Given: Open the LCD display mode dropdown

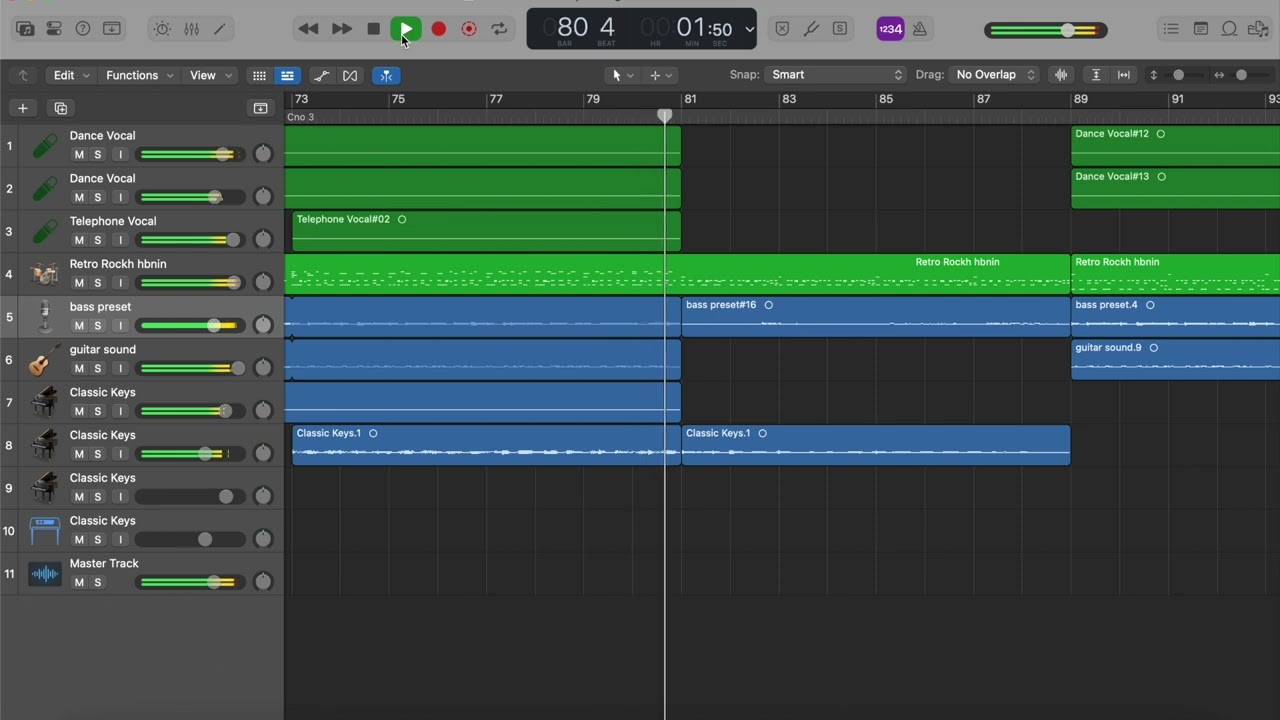Looking at the screenshot, I should 749,29.
